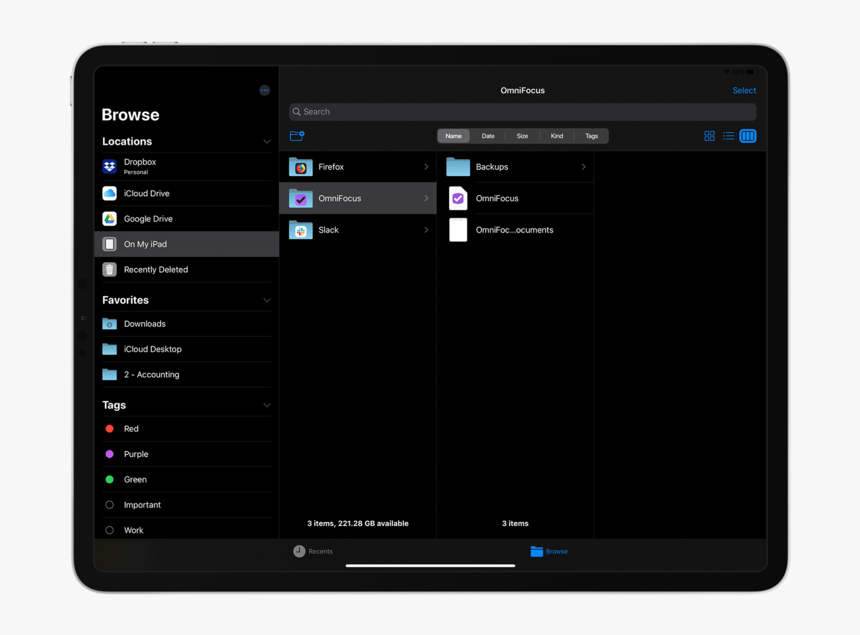Select the OmniFocus folder in first column
The width and height of the screenshot is (860, 635).
point(358,198)
